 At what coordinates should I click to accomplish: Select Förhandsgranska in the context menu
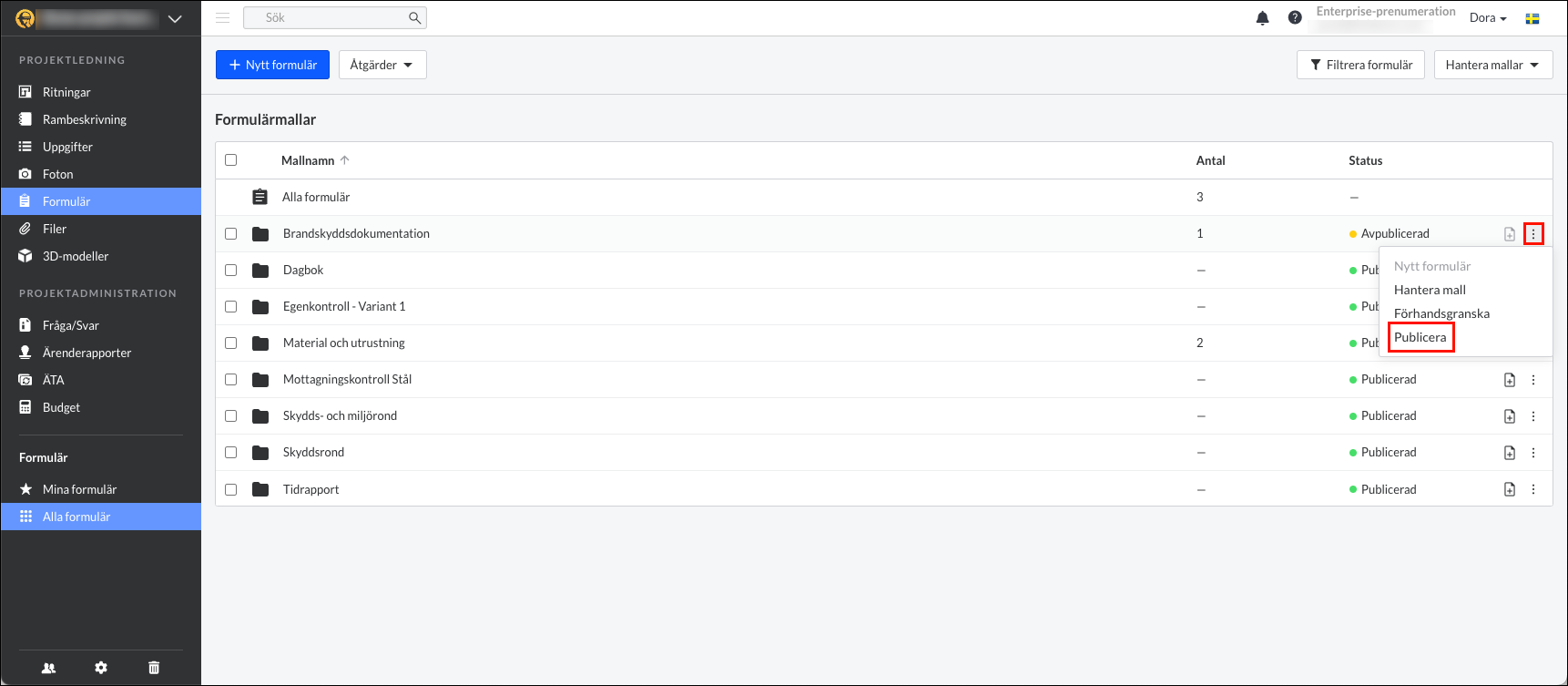(x=1441, y=313)
